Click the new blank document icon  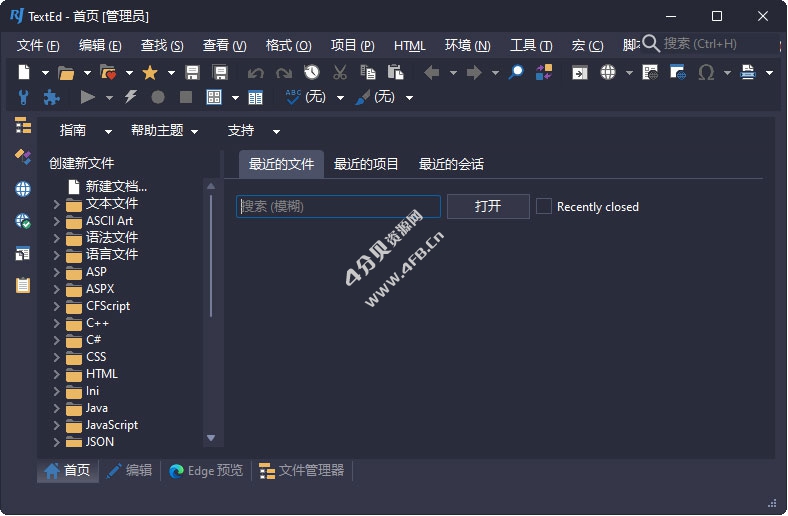click(x=24, y=73)
